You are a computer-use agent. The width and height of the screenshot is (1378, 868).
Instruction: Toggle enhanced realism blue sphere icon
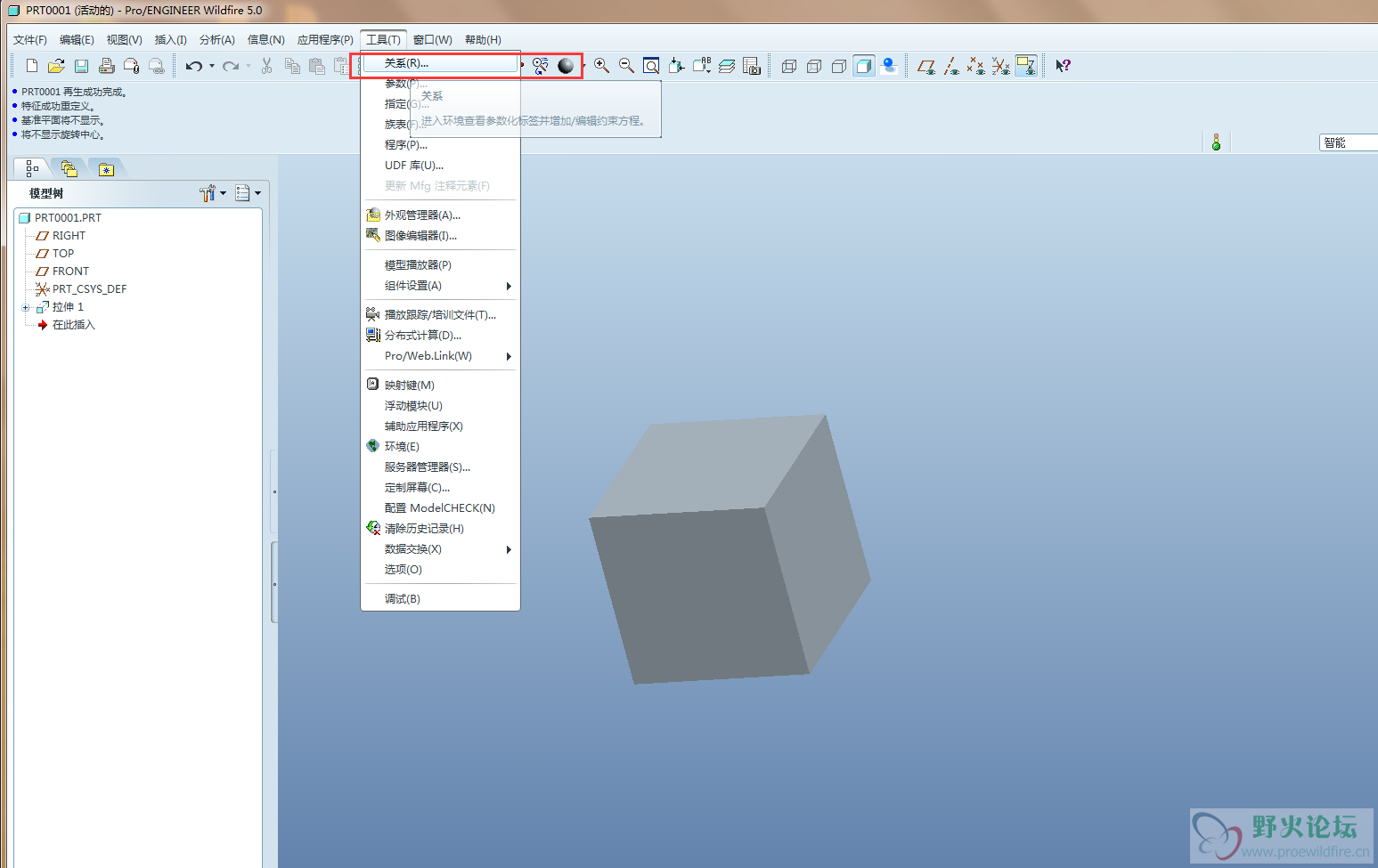(x=889, y=66)
